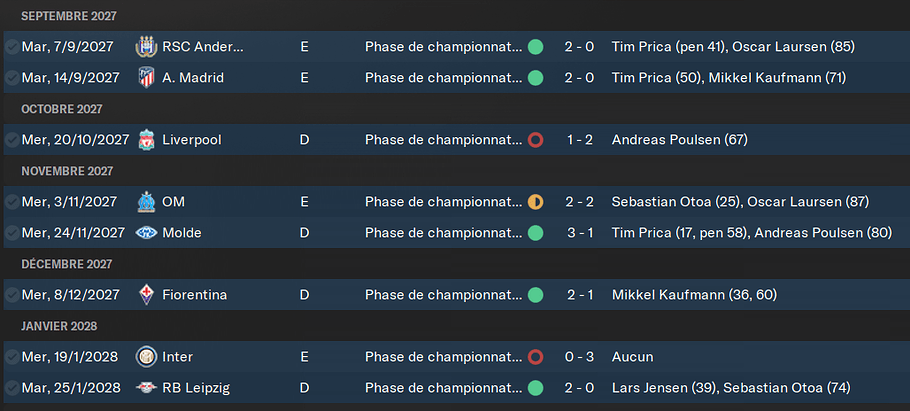
Task: Click the Fiorentina team name
Action: (194, 295)
